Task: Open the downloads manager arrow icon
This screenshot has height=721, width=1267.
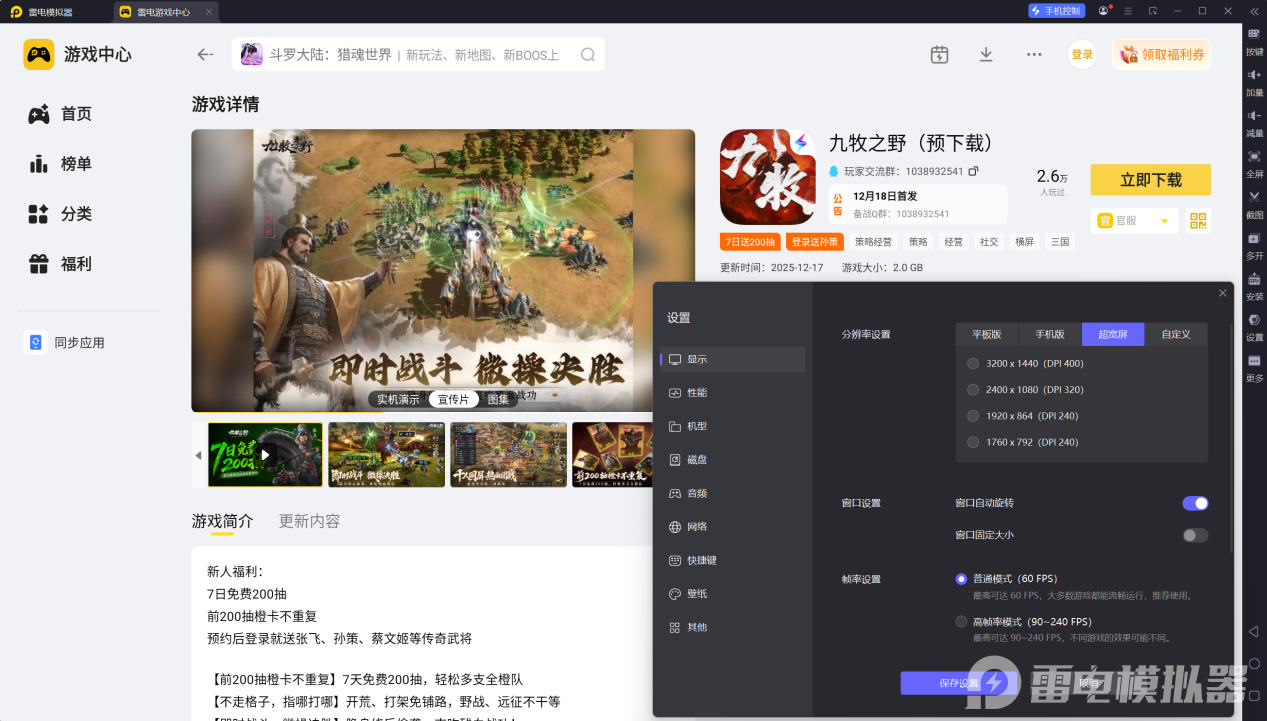Action: (x=986, y=55)
